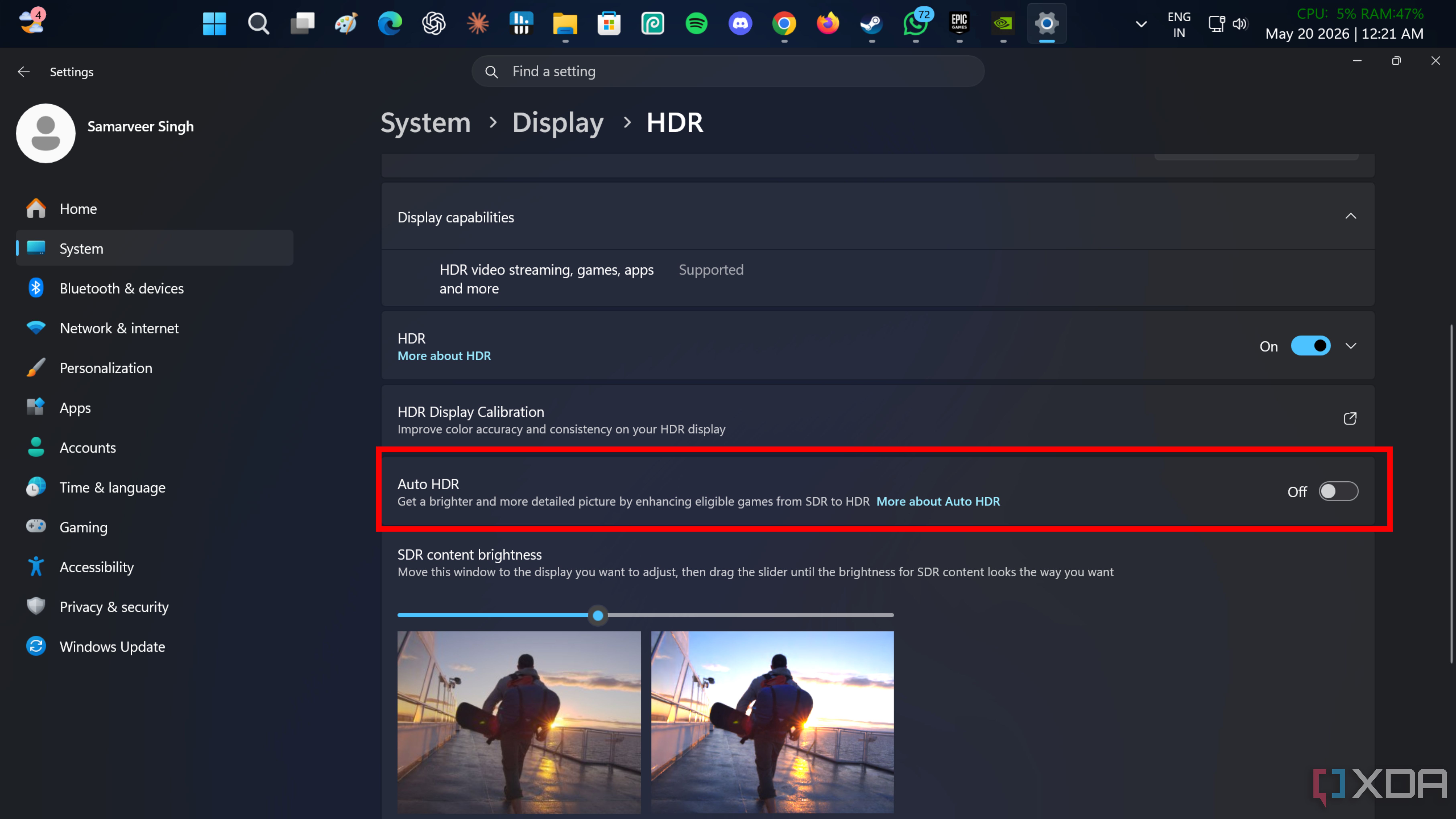Show hidden system tray icons chevron
The image size is (1456, 819).
click(x=1141, y=24)
